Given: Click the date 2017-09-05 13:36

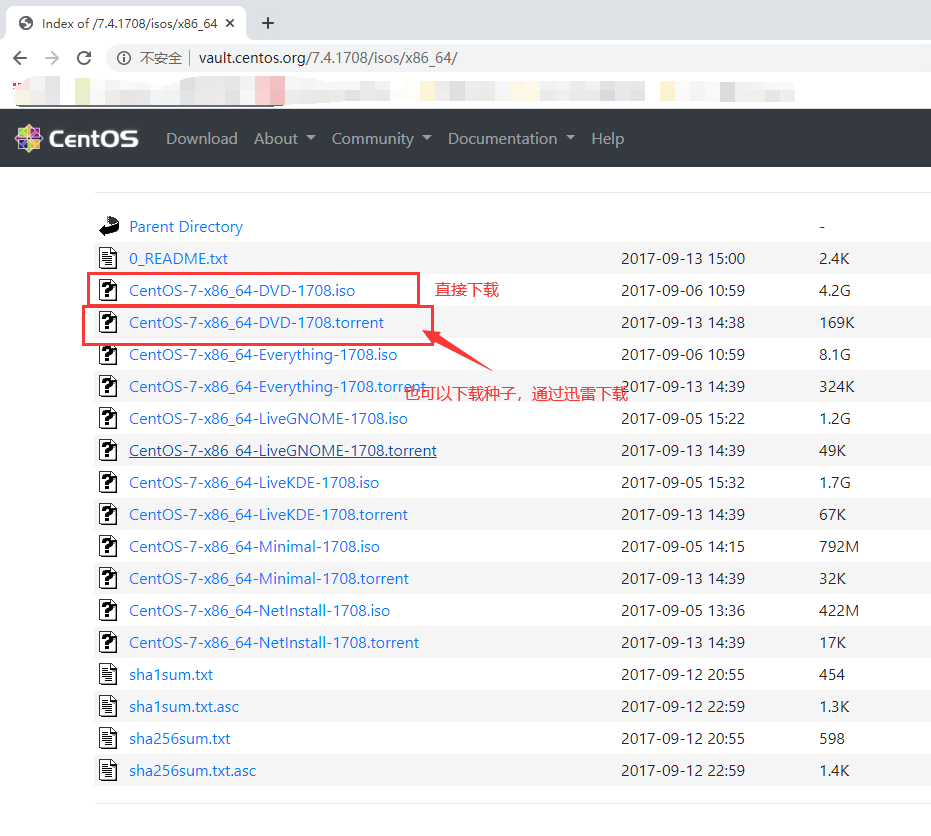Looking at the screenshot, I should (x=683, y=610).
